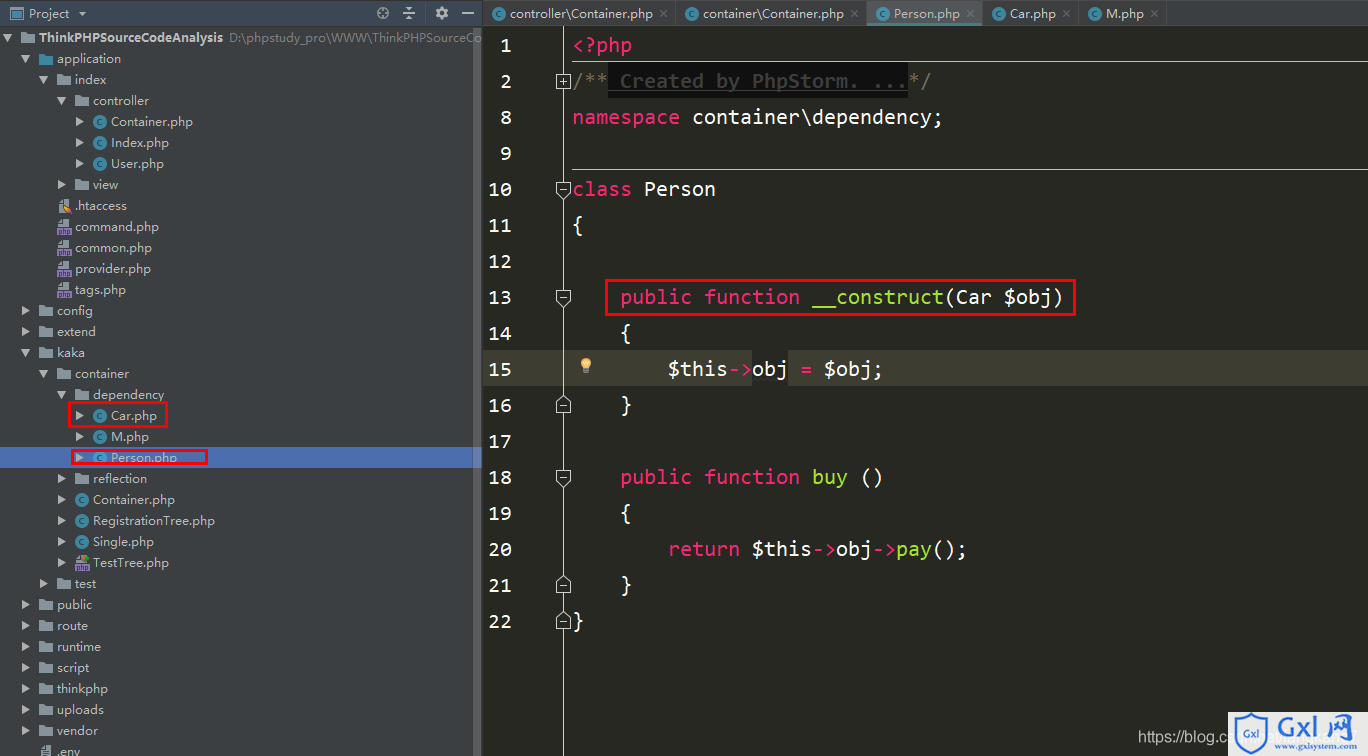Select Index.php in project tree
This screenshot has height=756, width=1368.
click(x=140, y=143)
